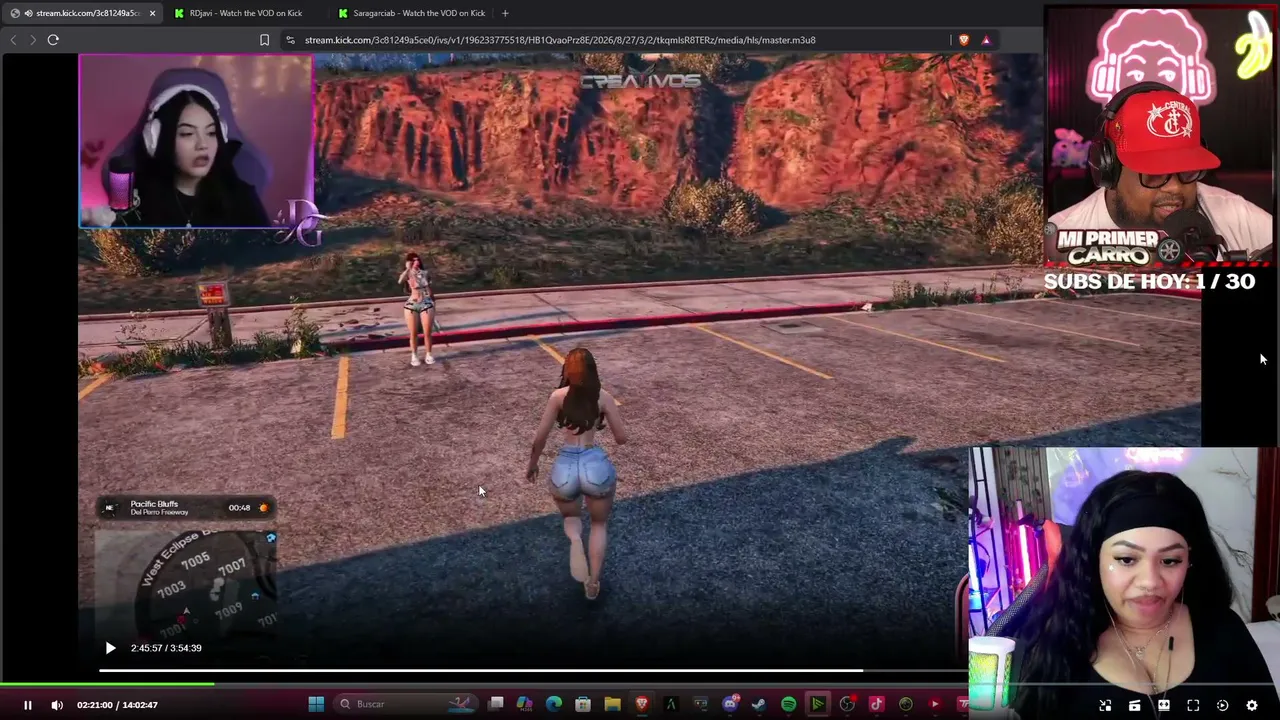Click the 02:21:00 / 14:02:47 time display
Viewport: 1280px width, 720px height.
[x=117, y=705]
